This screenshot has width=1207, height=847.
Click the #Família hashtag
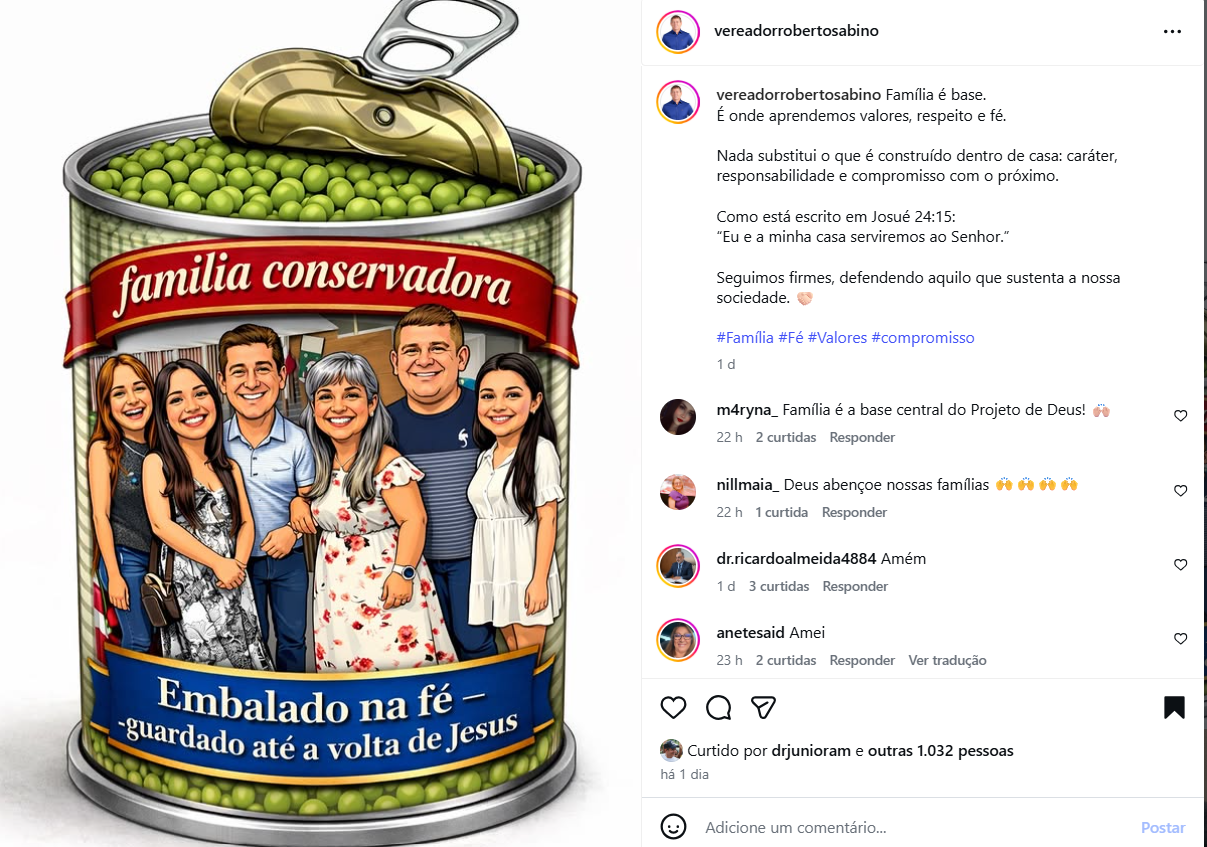745,338
